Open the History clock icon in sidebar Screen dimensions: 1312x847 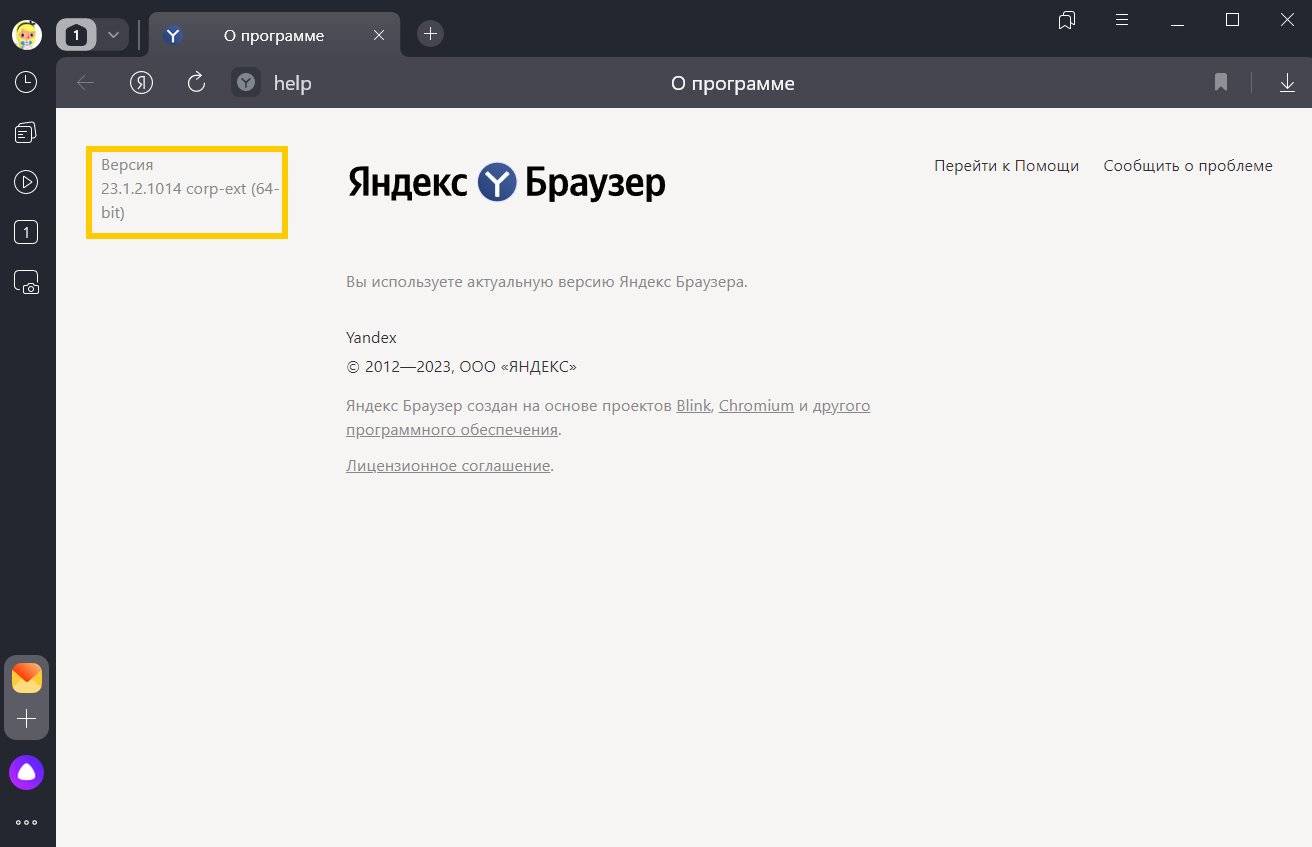pos(26,82)
